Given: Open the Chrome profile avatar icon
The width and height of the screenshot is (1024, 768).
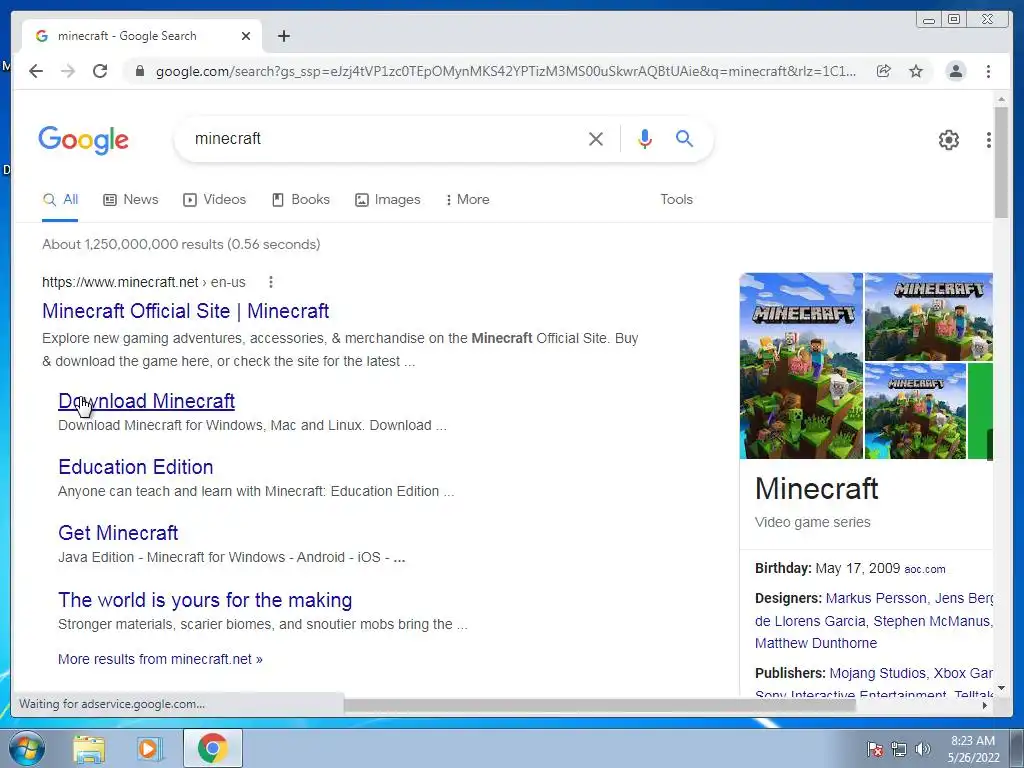Looking at the screenshot, I should [955, 71].
